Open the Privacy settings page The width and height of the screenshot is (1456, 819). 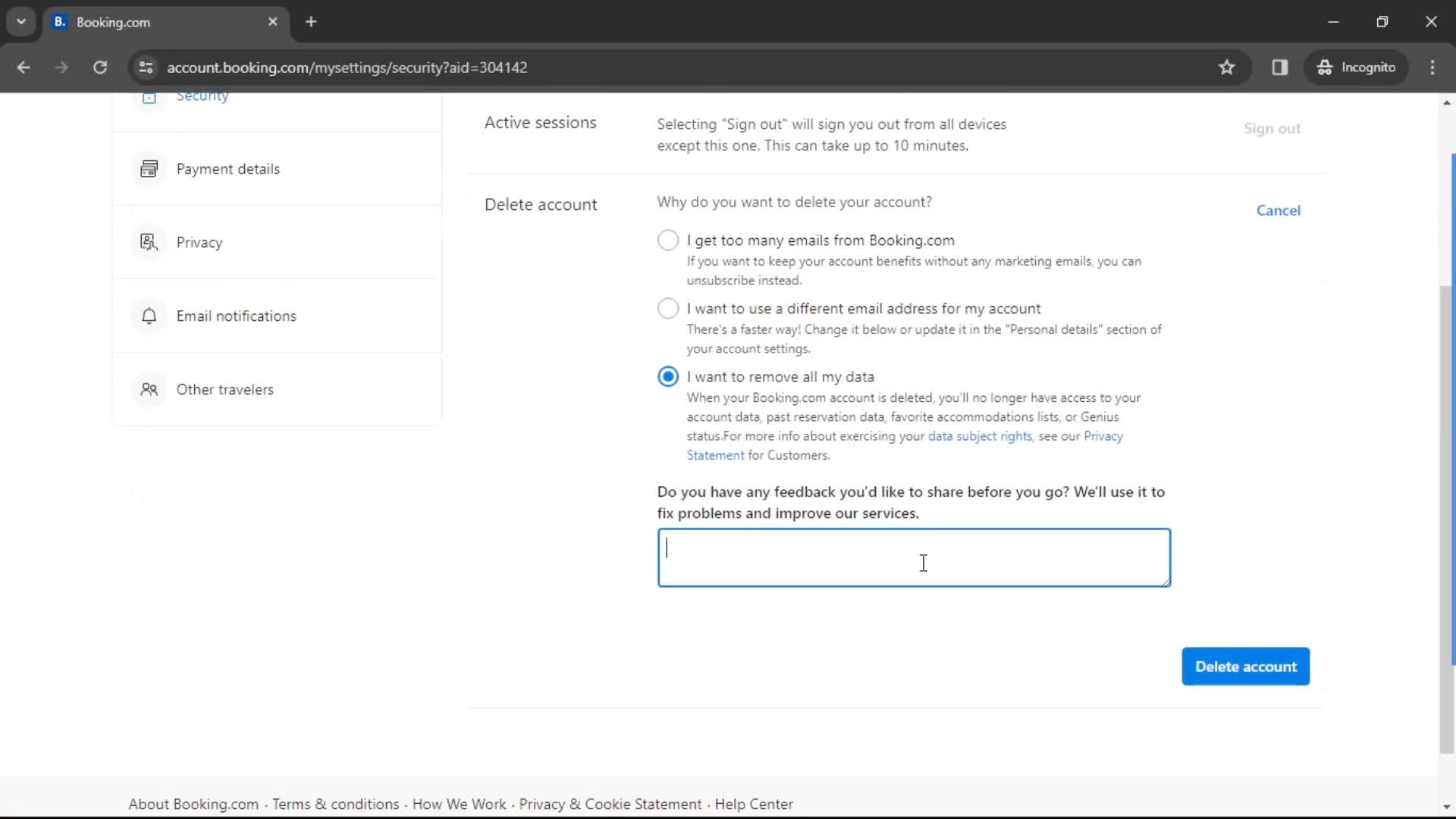(x=198, y=242)
